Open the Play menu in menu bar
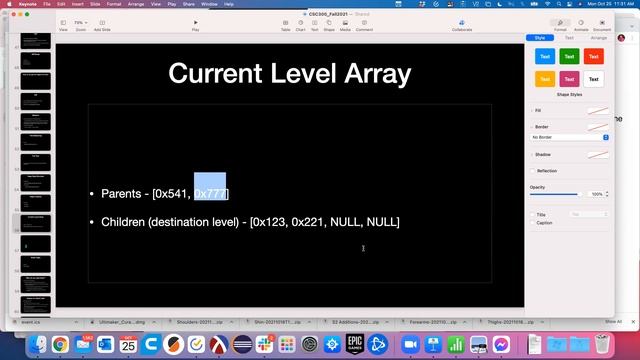Image resolution: width=640 pixels, height=360 pixels. [x=172, y=4]
